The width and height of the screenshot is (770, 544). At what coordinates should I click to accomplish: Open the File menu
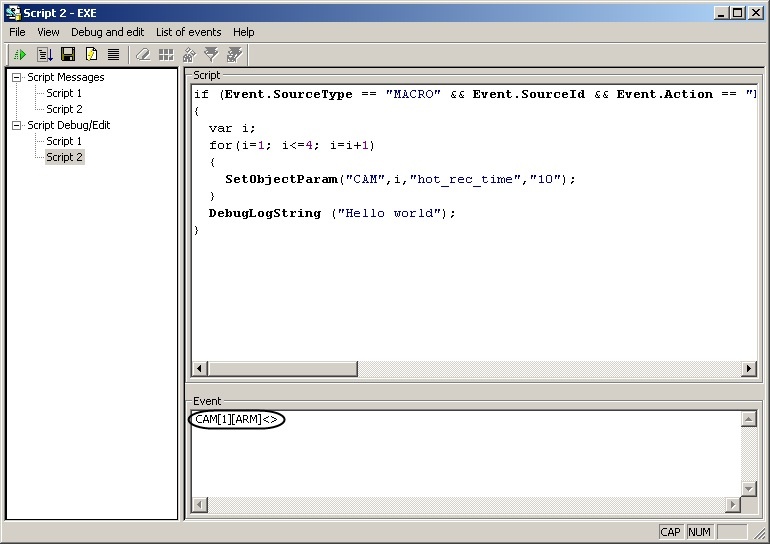(x=17, y=32)
